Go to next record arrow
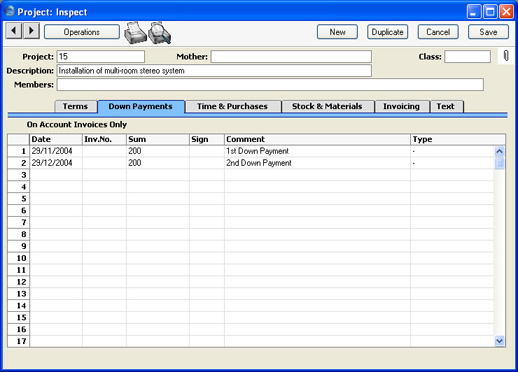518x372 pixels. click(31, 31)
